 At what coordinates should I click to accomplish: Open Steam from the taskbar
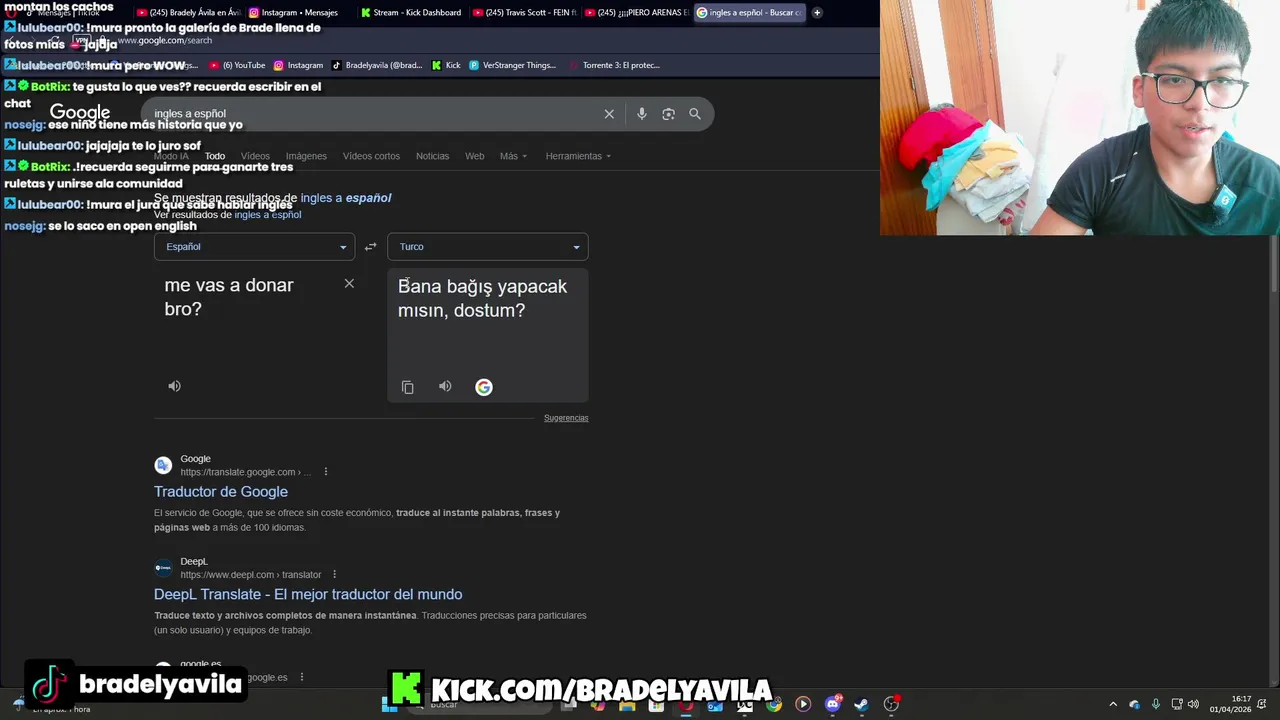pos(861,704)
